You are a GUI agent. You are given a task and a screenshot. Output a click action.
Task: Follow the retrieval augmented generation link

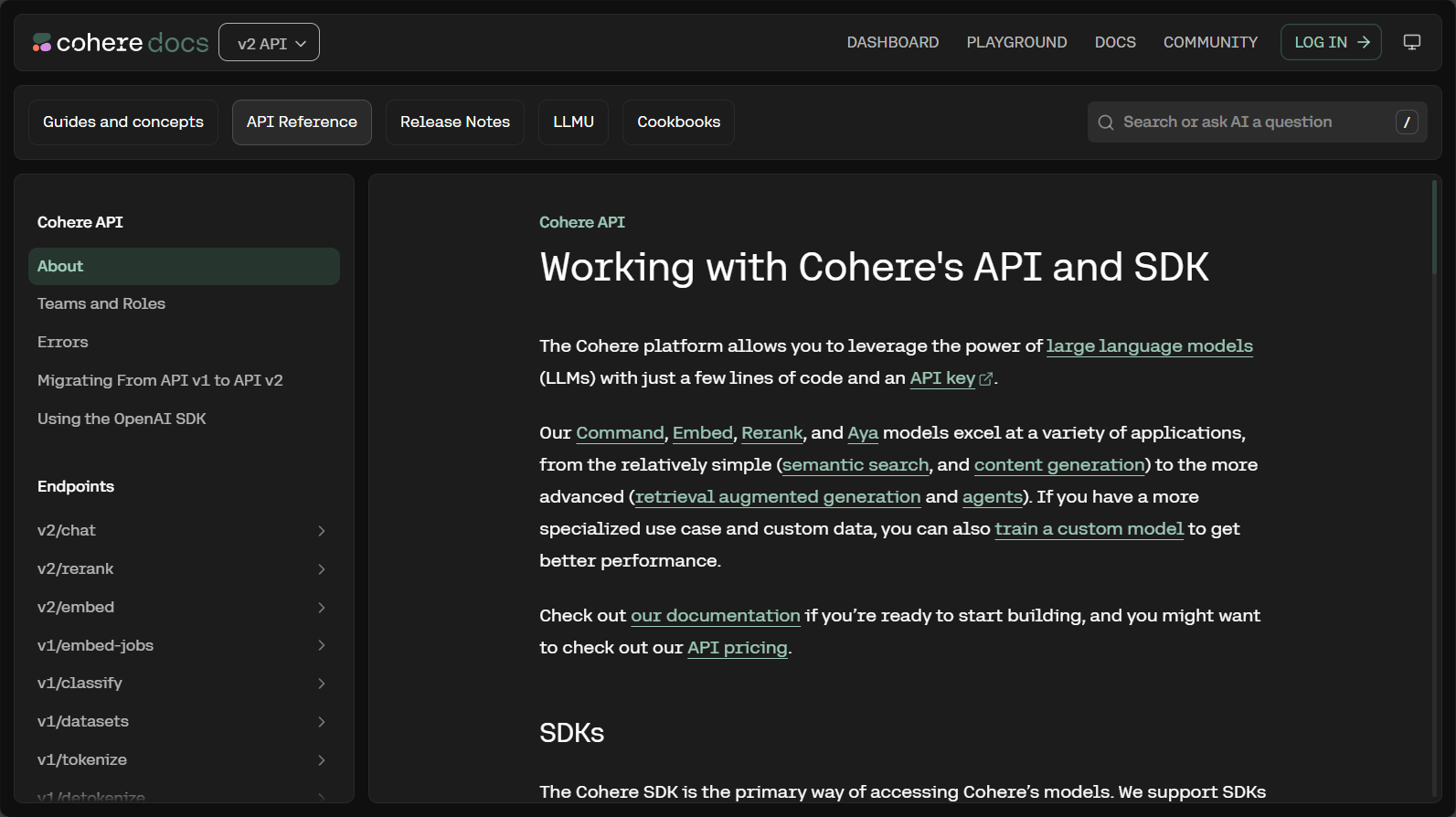(x=778, y=497)
